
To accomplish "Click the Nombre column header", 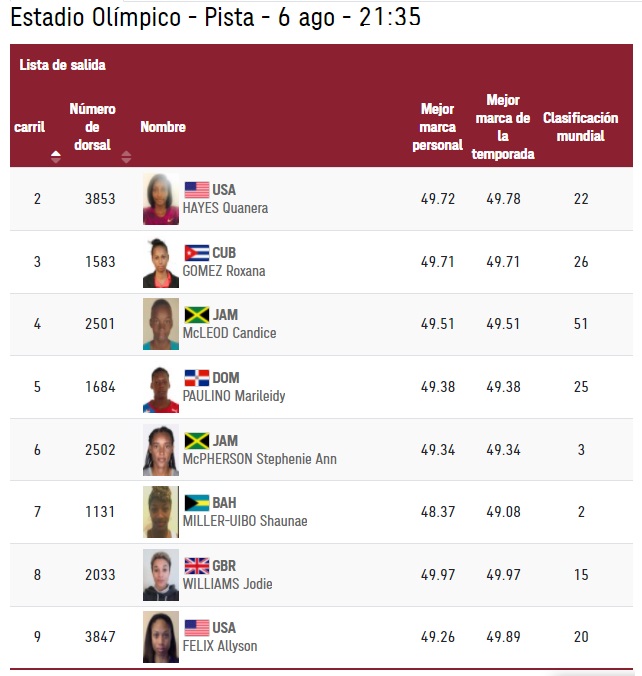I will 163,127.
